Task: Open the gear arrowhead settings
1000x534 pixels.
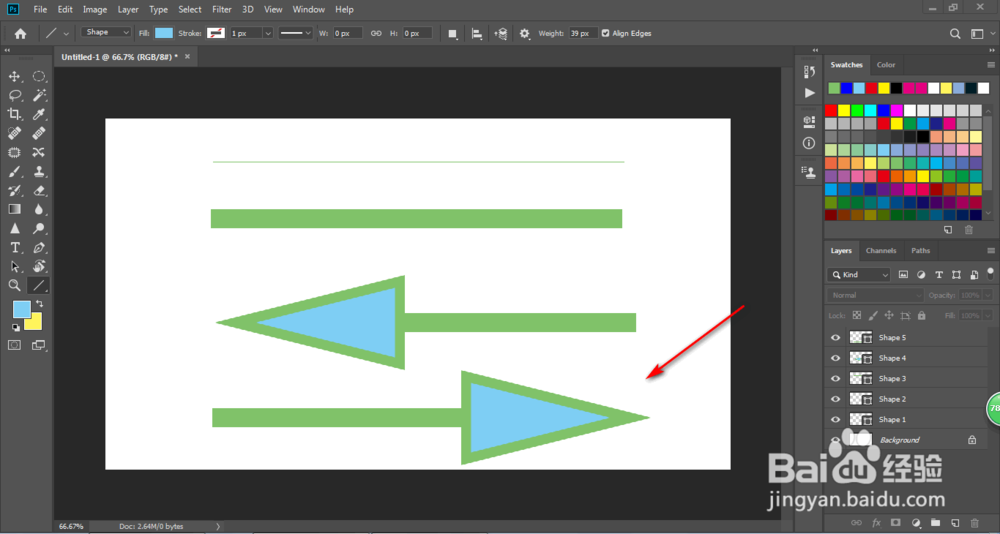Action: (x=524, y=34)
